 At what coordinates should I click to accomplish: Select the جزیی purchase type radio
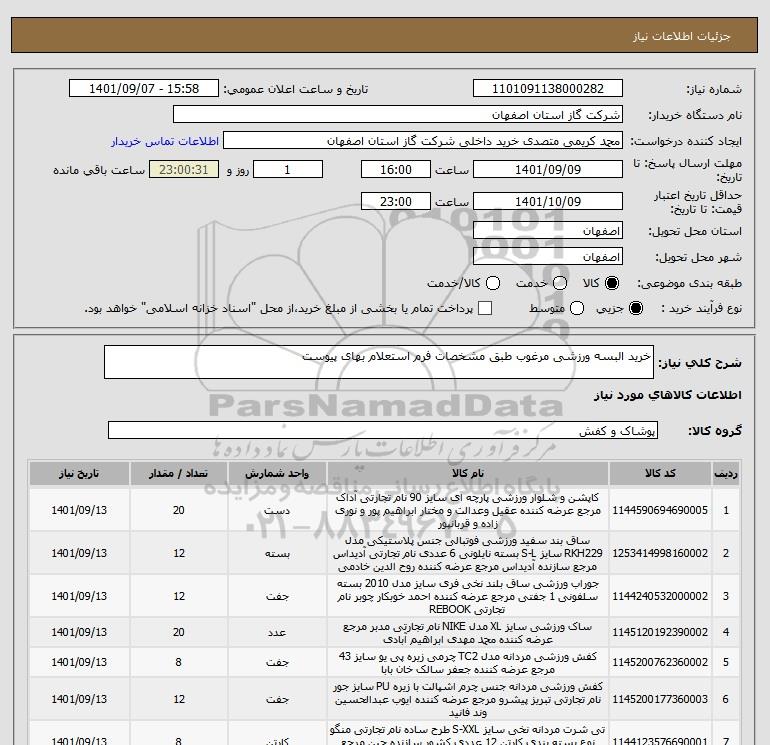coord(635,308)
